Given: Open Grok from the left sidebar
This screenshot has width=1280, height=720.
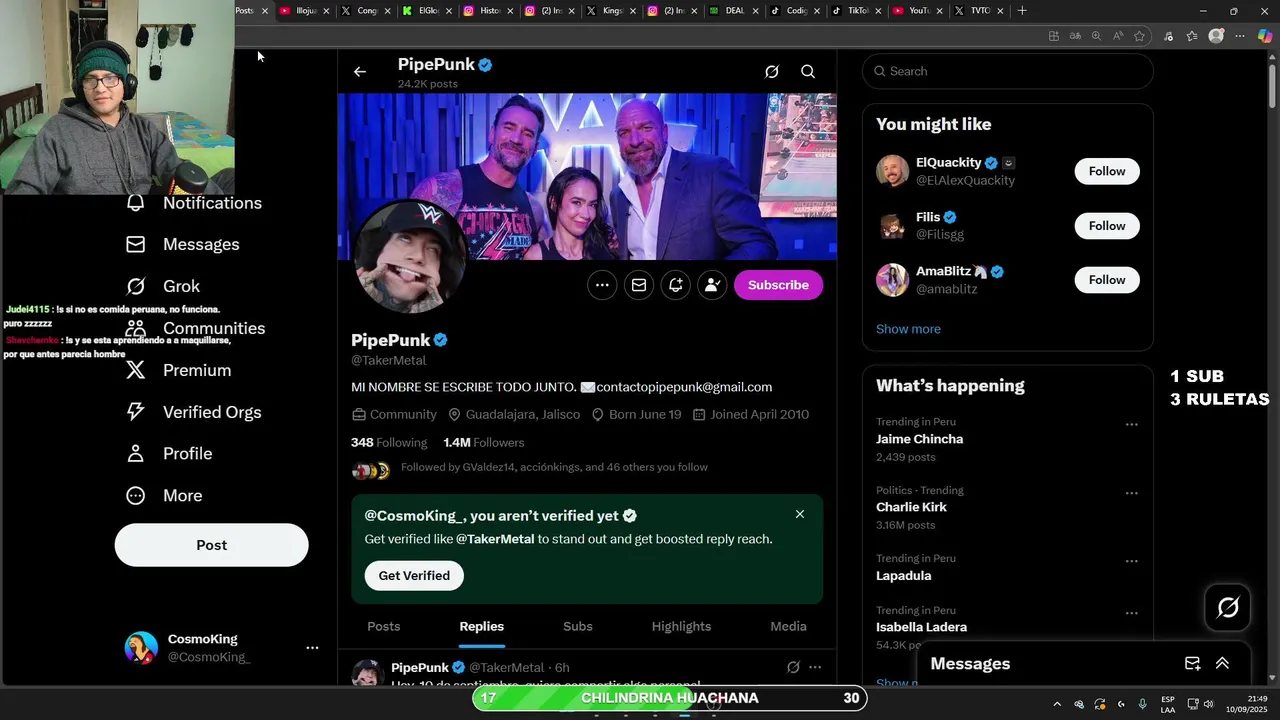Looking at the screenshot, I should [163, 287].
